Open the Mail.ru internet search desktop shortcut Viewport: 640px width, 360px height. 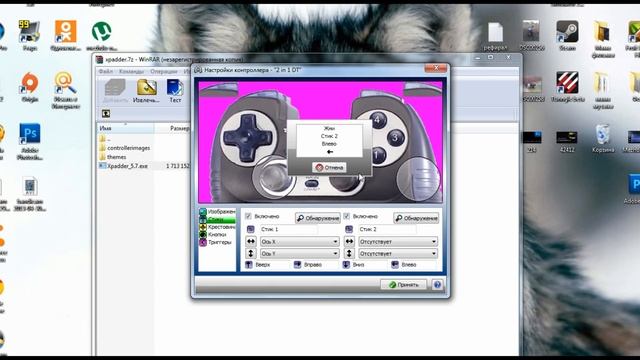click(65, 90)
